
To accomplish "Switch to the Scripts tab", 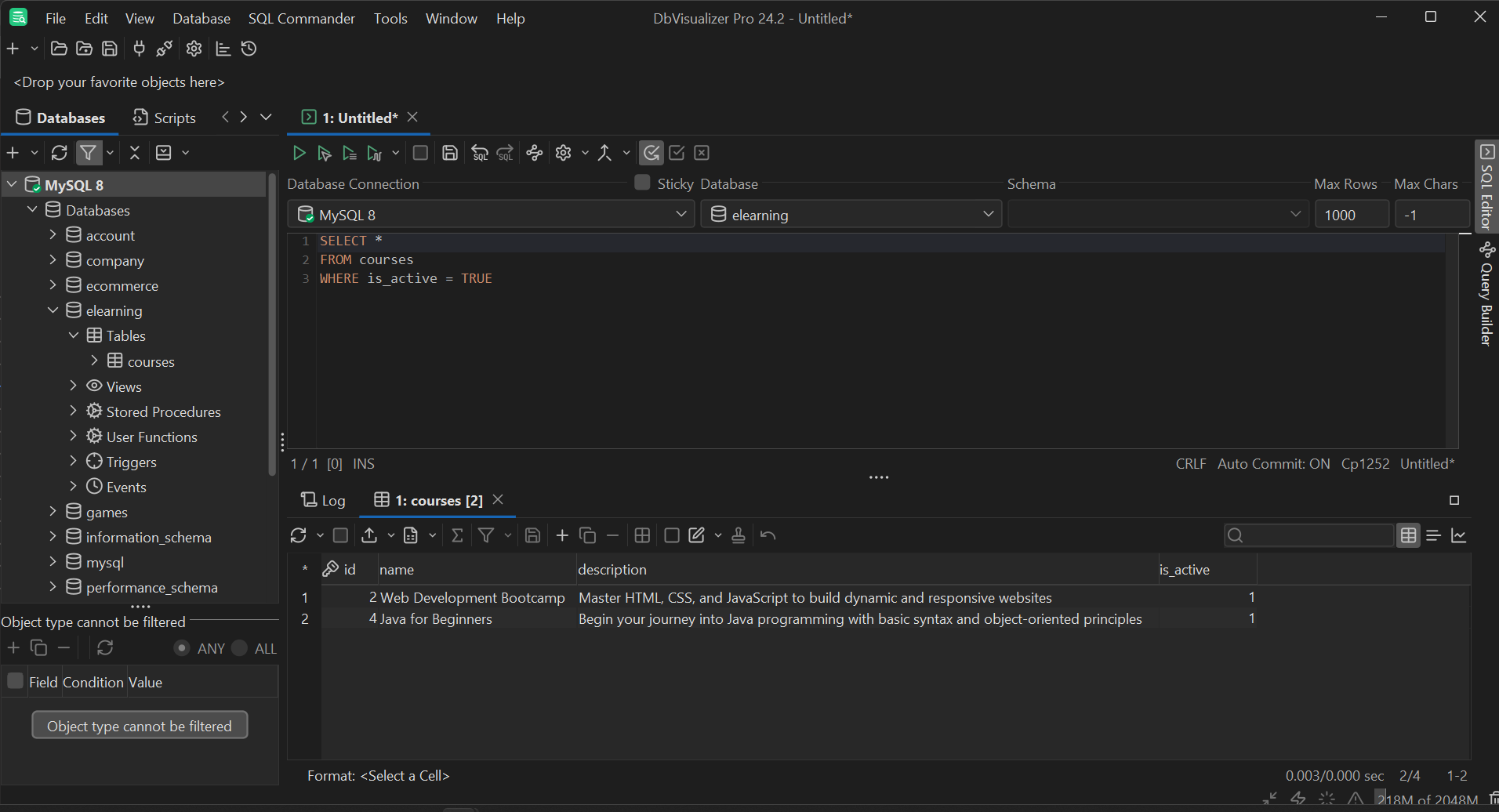I will tap(165, 118).
